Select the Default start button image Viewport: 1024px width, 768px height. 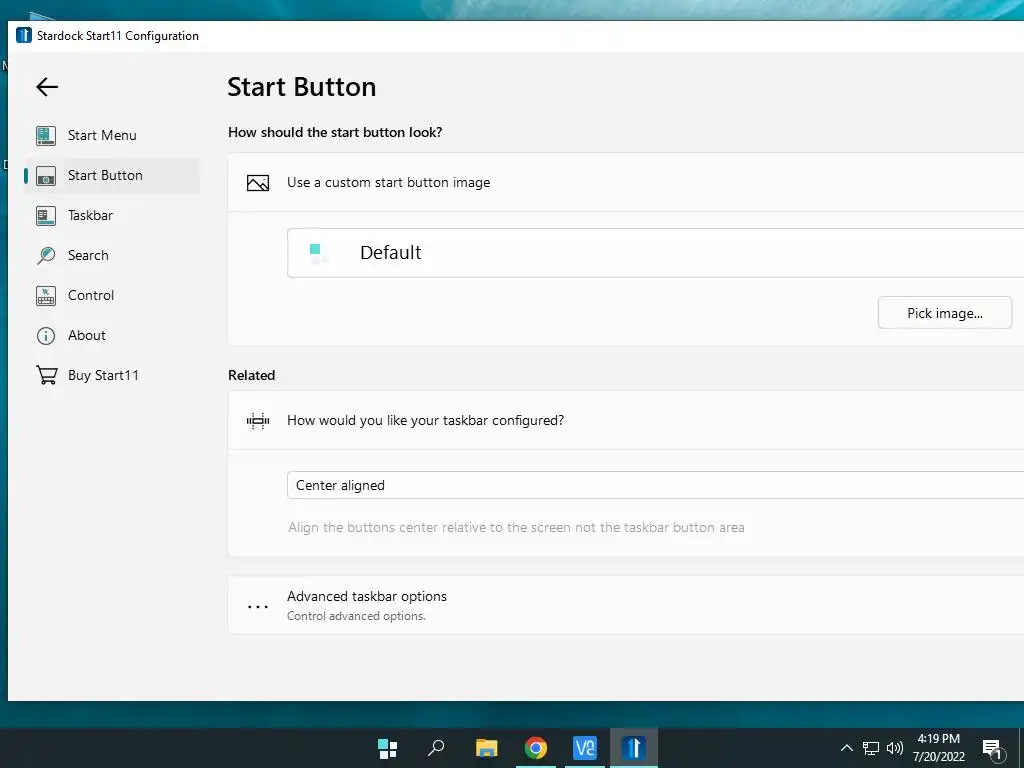coord(655,253)
